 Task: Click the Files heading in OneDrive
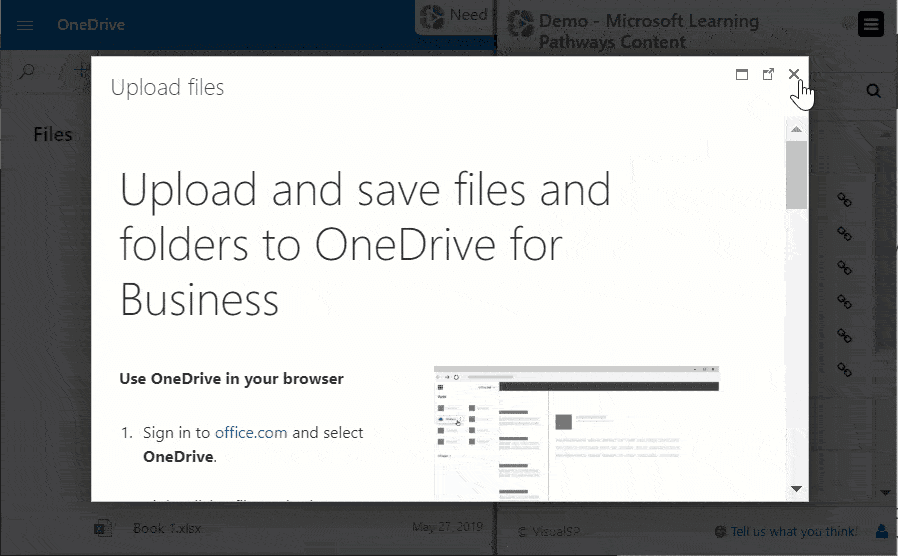point(53,134)
